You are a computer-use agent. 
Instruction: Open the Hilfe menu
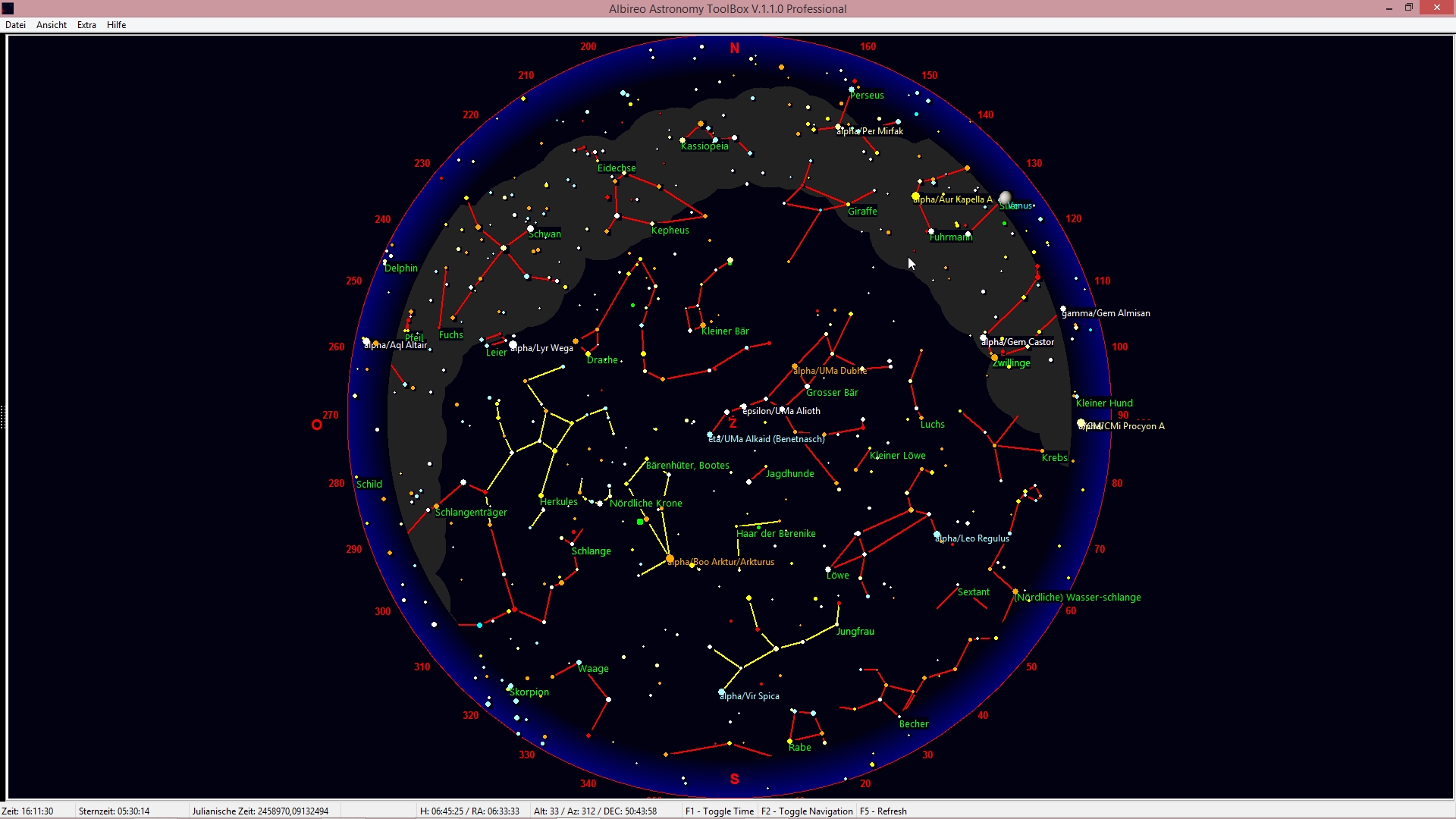(x=116, y=25)
